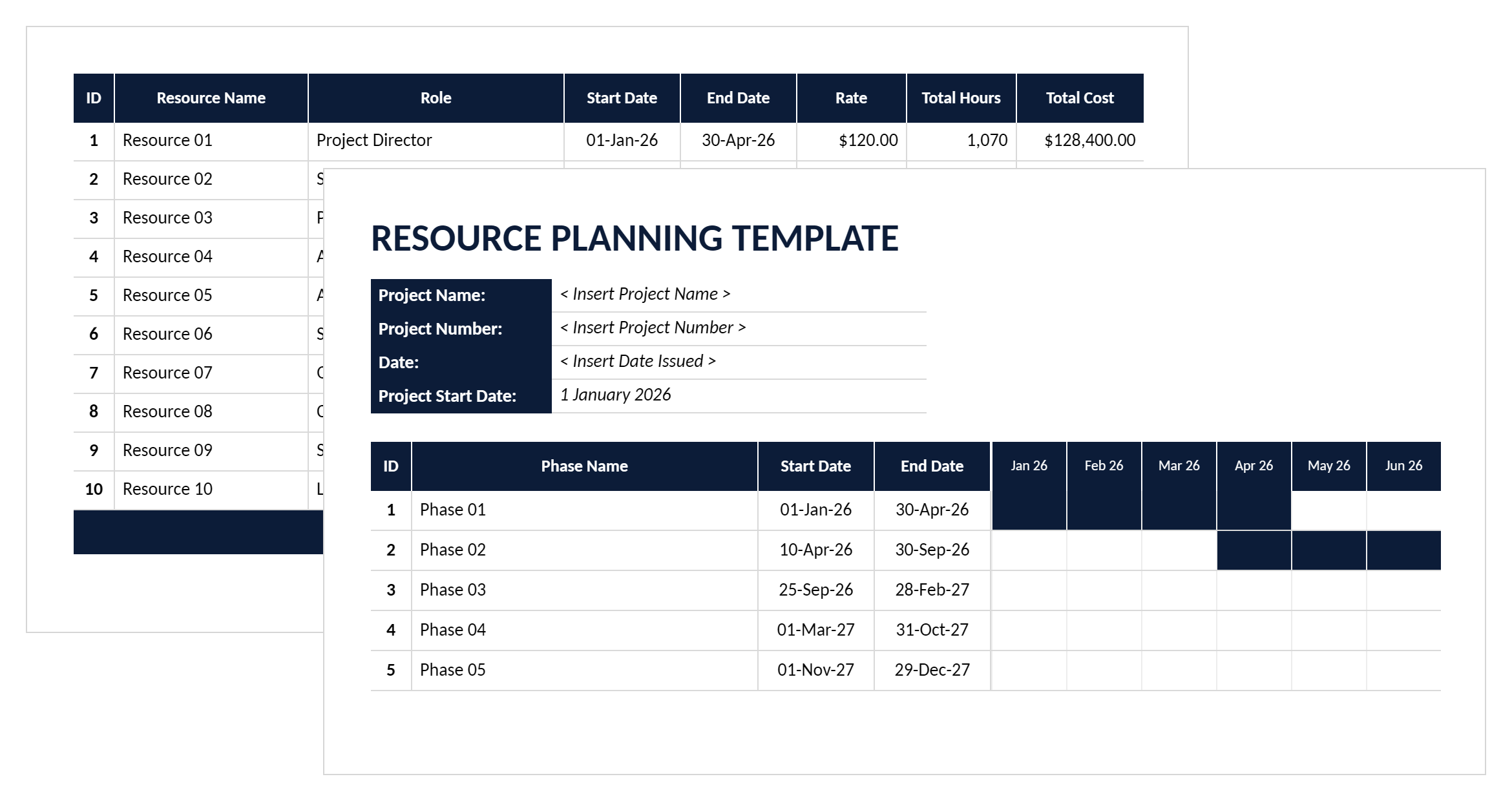The image size is (1512, 801).
Task: Click the '< Insert Project Name >' field
Action: pyautogui.click(x=739, y=295)
